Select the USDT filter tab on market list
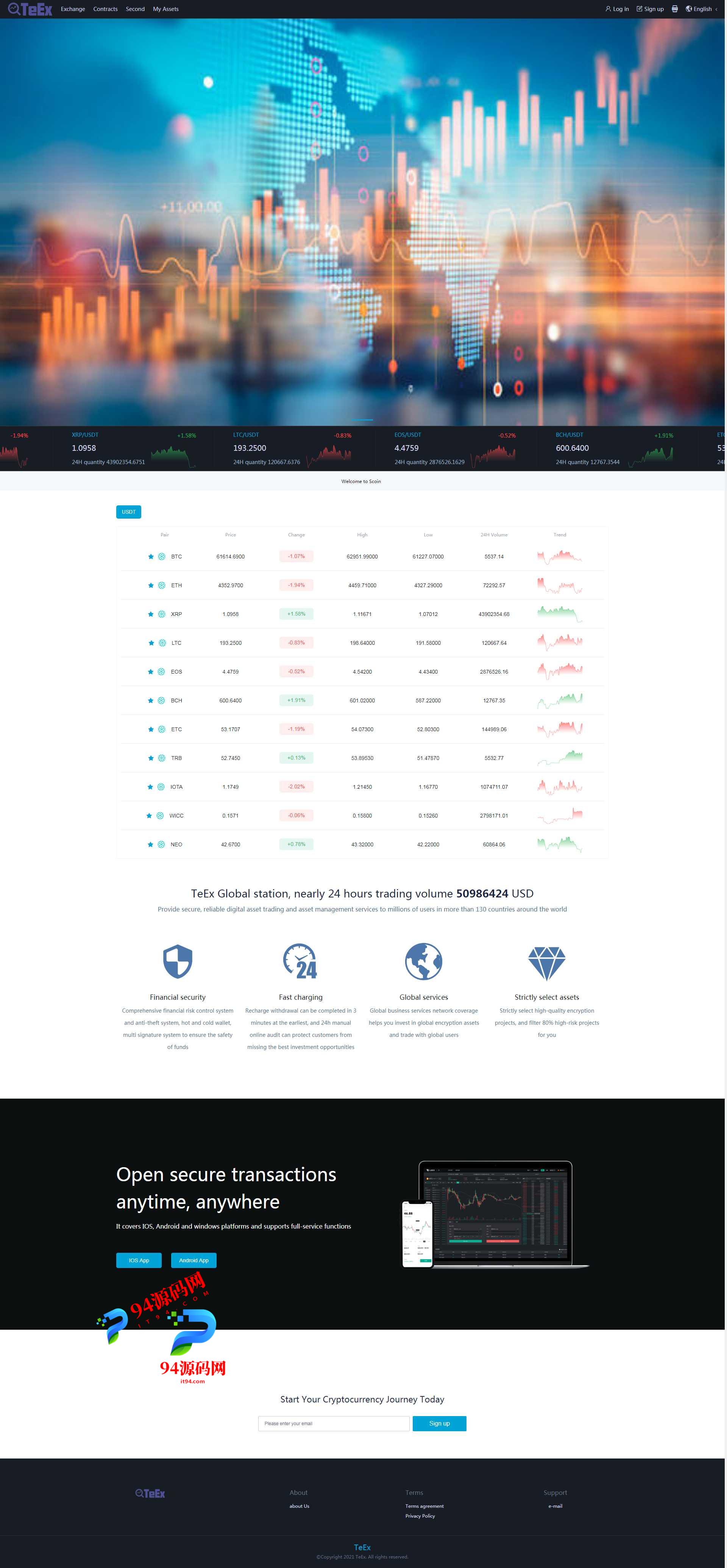Screen dimensions: 727x1568 point(128,511)
